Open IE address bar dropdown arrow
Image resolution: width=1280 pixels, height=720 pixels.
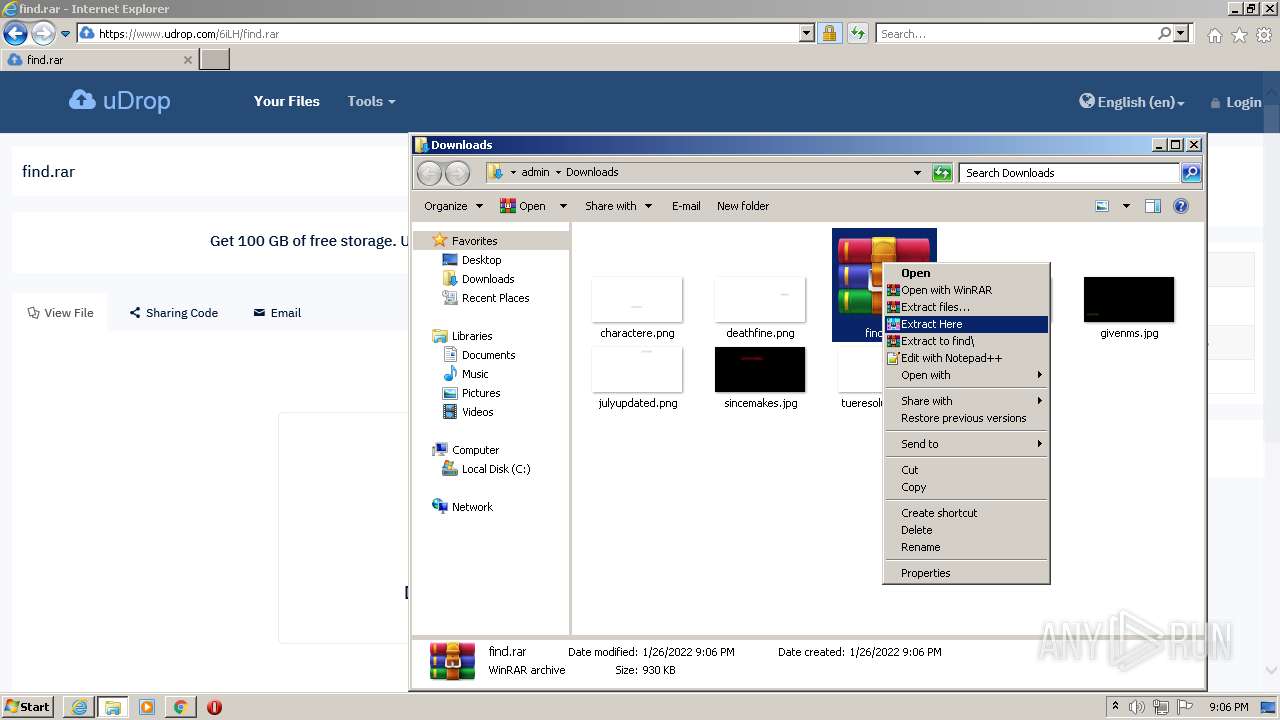click(807, 33)
